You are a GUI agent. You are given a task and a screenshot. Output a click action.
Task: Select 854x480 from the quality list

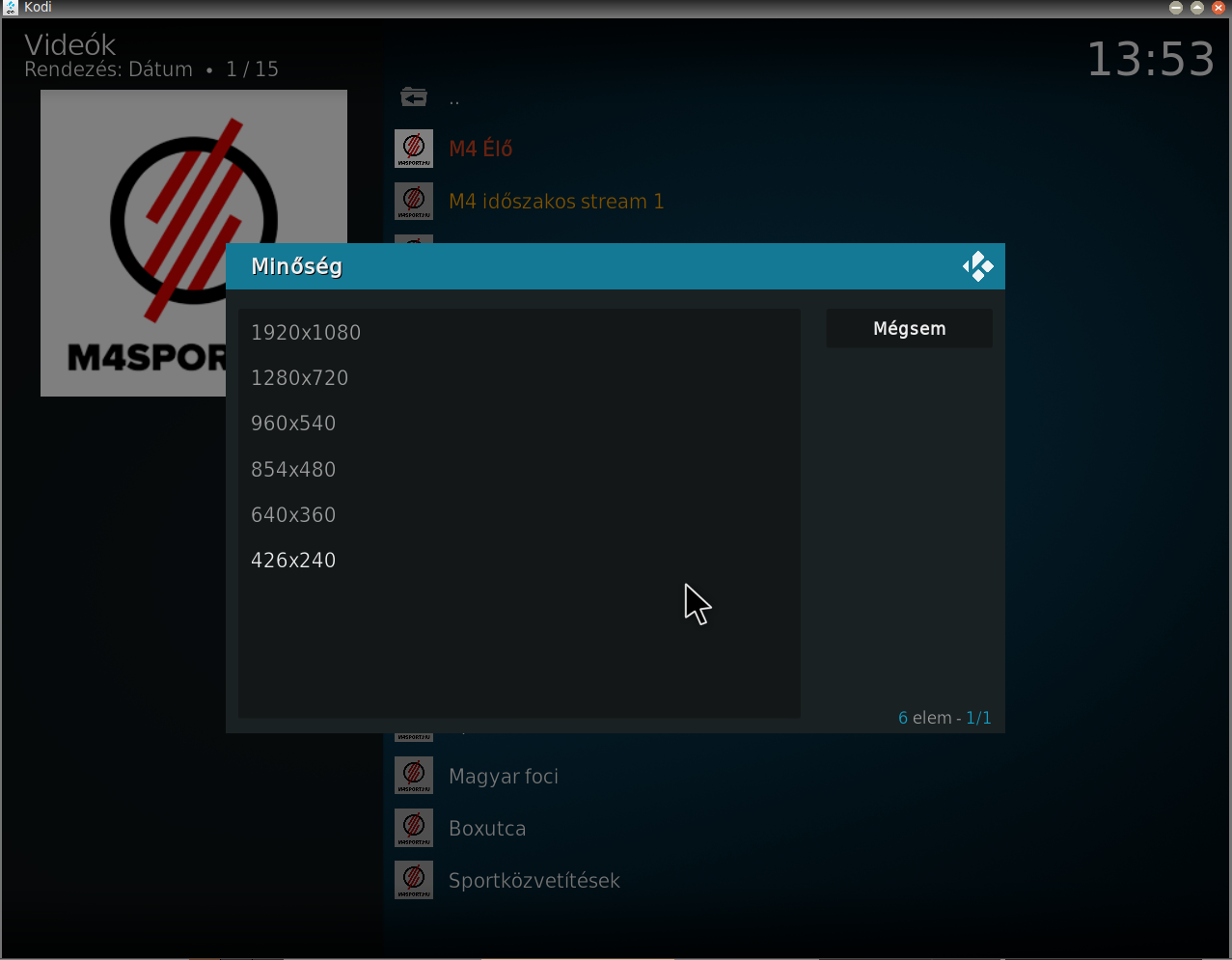coord(519,470)
